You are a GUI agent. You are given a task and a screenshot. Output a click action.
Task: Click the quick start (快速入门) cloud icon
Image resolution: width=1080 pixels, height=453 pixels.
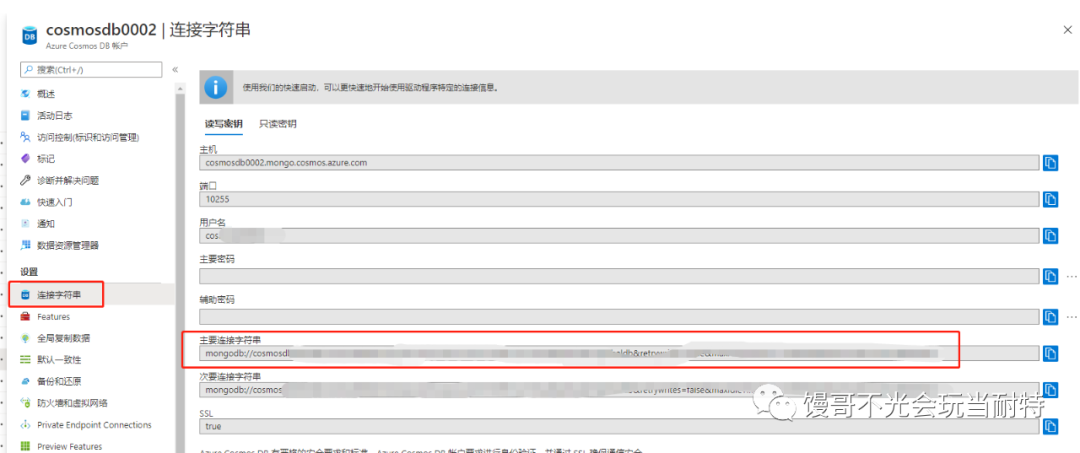click(x=26, y=202)
